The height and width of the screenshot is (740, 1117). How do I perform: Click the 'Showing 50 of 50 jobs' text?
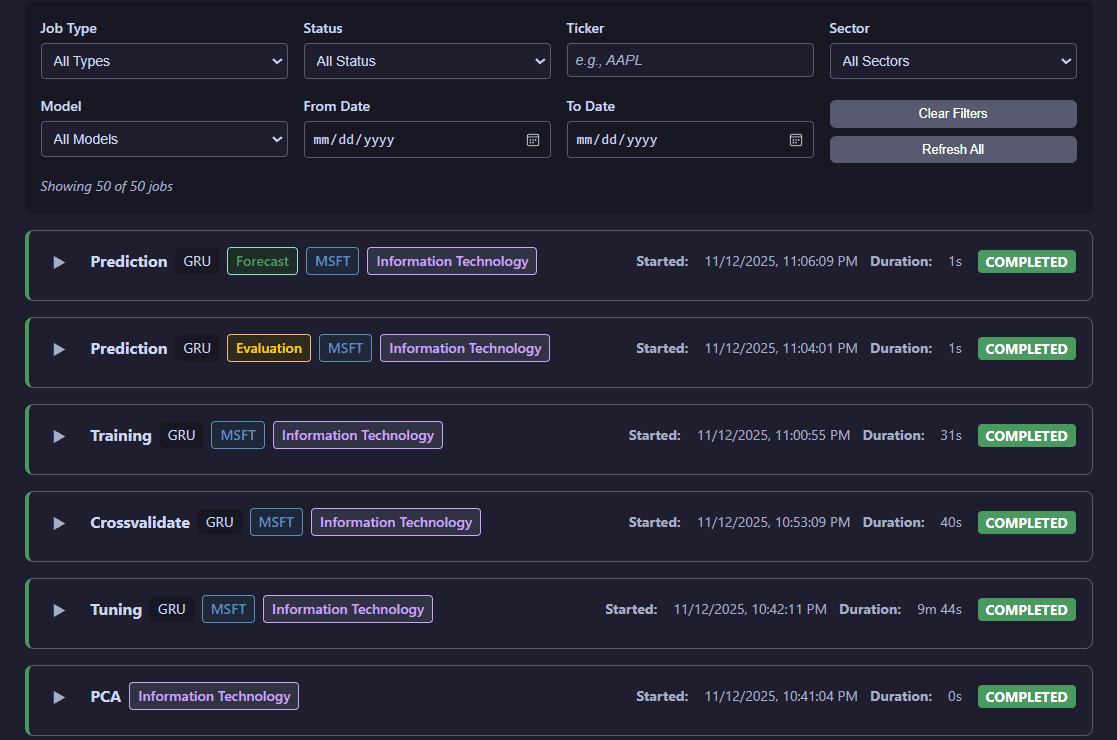(x=107, y=187)
